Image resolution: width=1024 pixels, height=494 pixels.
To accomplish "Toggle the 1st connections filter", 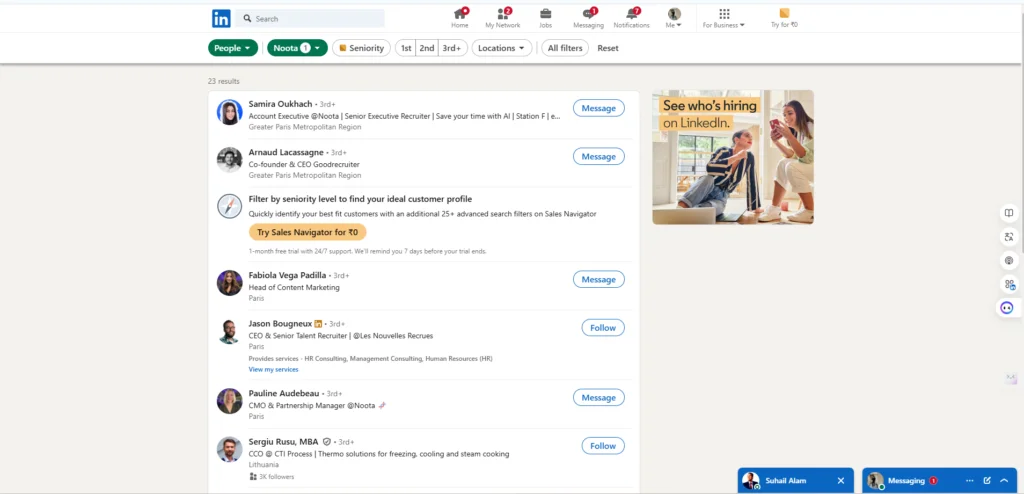I will click(x=405, y=48).
